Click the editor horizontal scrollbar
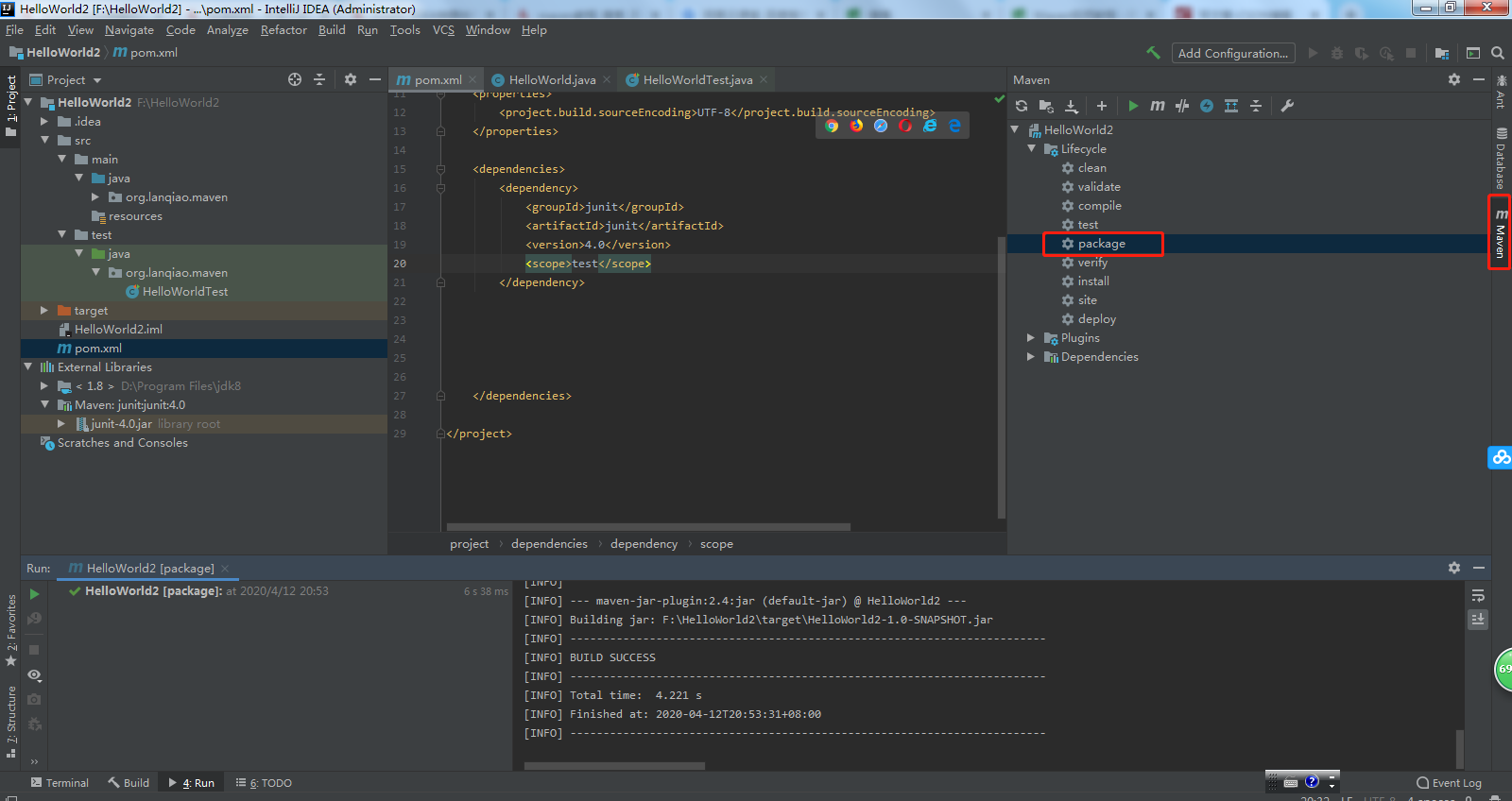 click(648, 527)
